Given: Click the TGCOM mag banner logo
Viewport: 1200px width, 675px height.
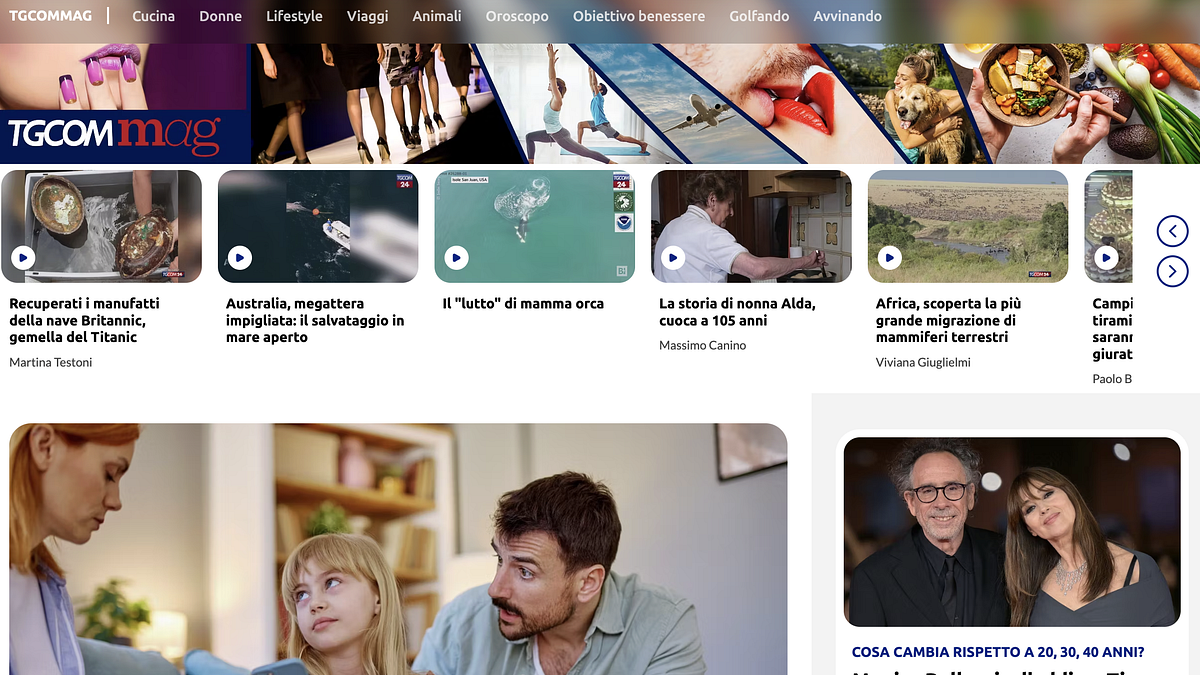Looking at the screenshot, I should tap(115, 133).
